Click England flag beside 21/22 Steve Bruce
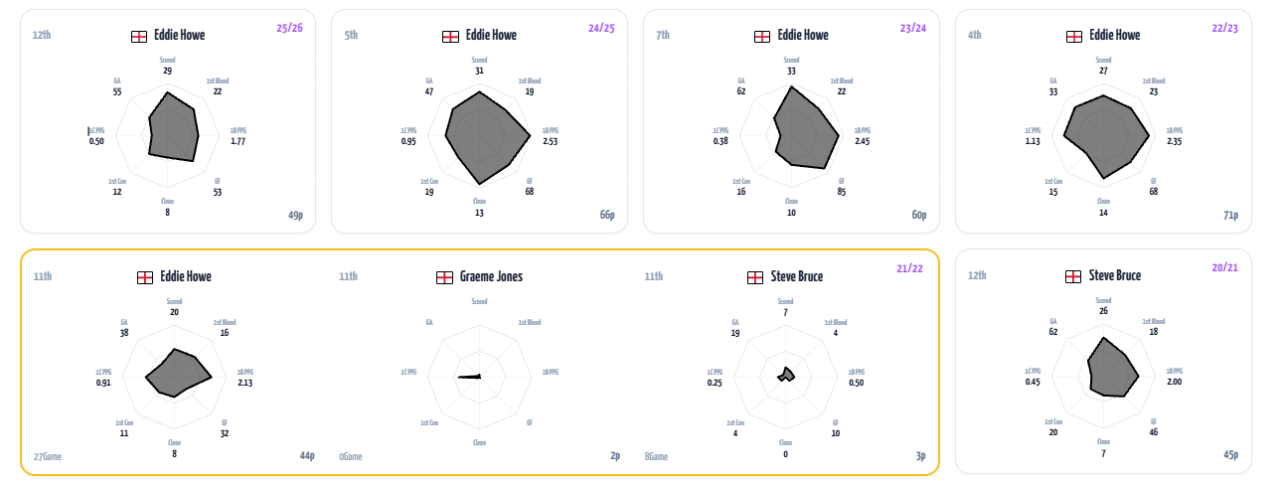Screen dimensions: 1280x487 point(756,277)
